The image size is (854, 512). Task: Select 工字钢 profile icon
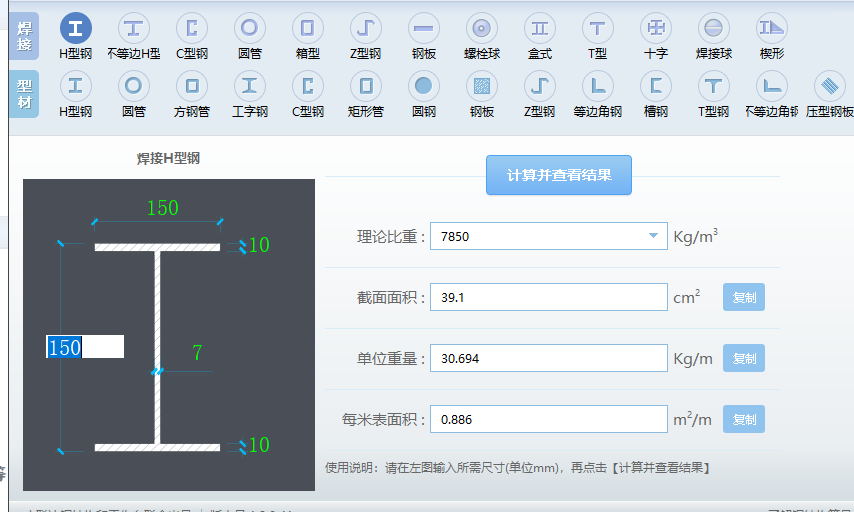point(249,86)
